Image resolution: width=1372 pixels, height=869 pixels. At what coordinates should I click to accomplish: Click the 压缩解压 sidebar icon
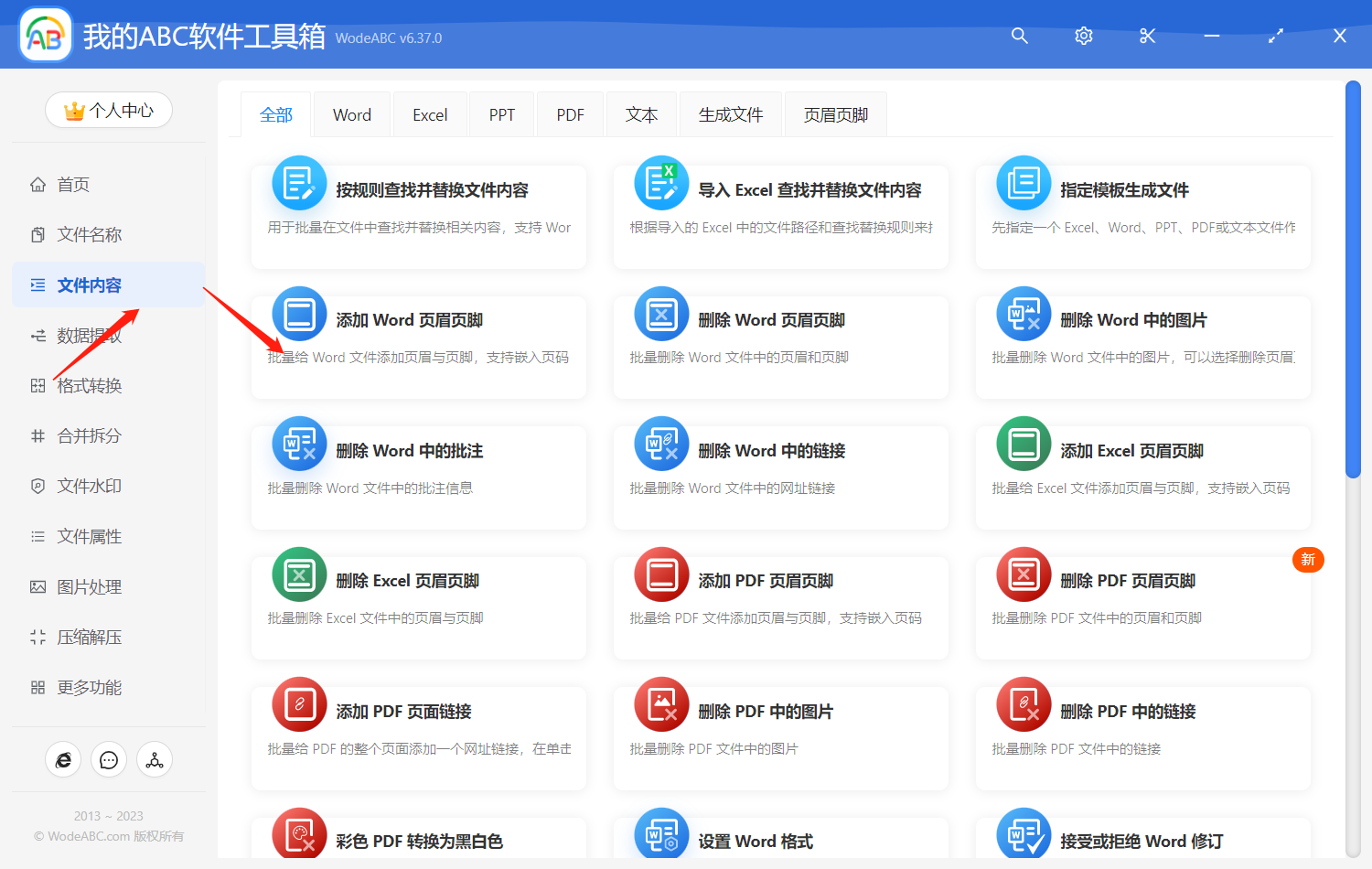click(x=38, y=637)
